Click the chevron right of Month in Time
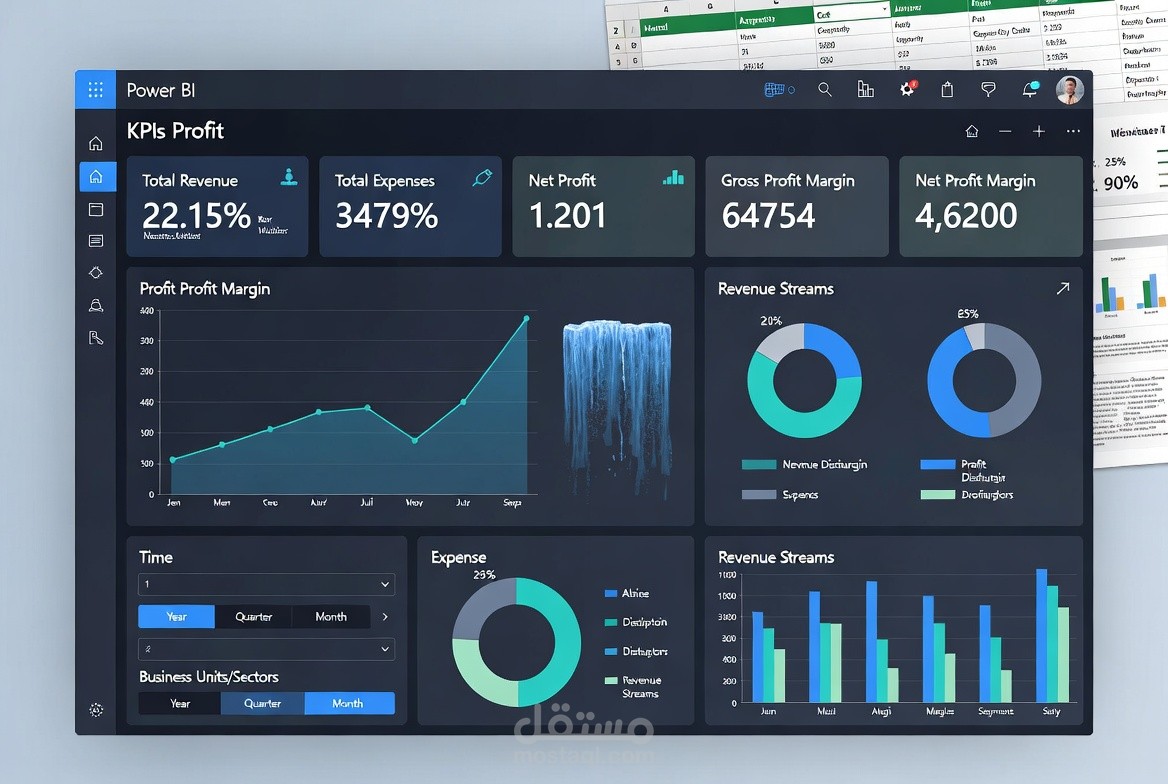1168x784 pixels. [385, 617]
